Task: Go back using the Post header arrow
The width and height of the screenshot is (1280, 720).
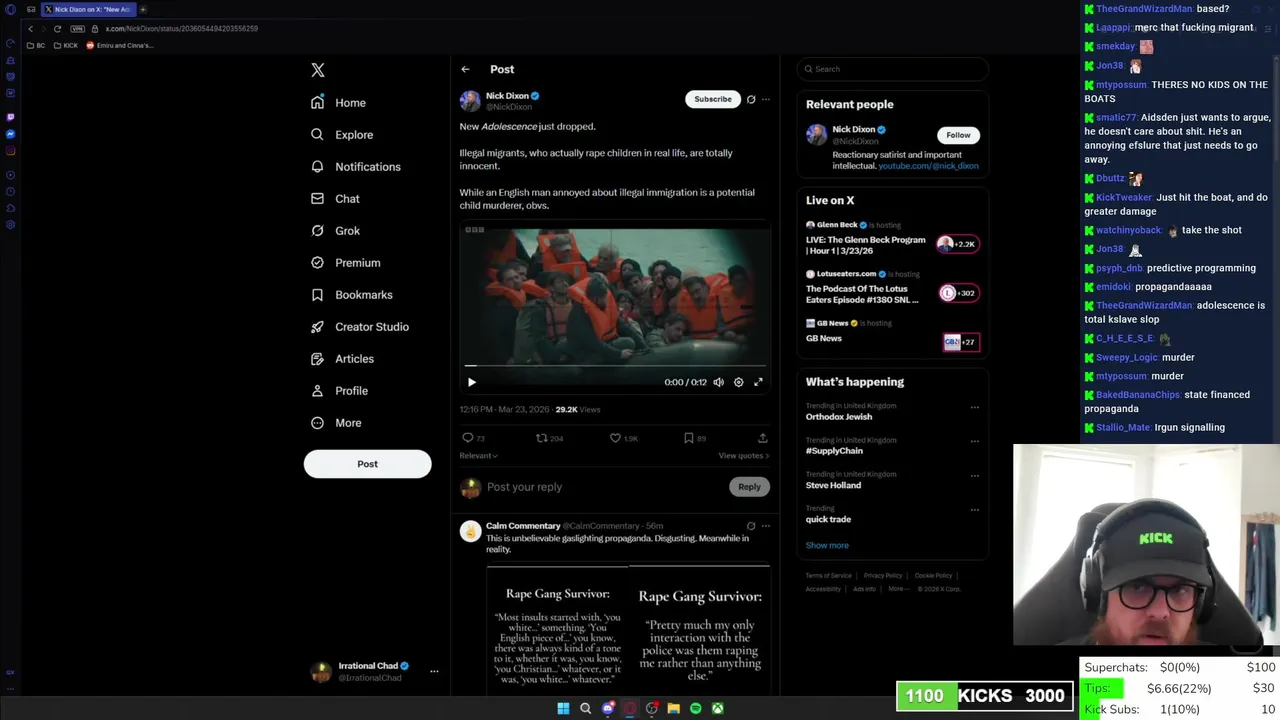Action: coord(465,69)
